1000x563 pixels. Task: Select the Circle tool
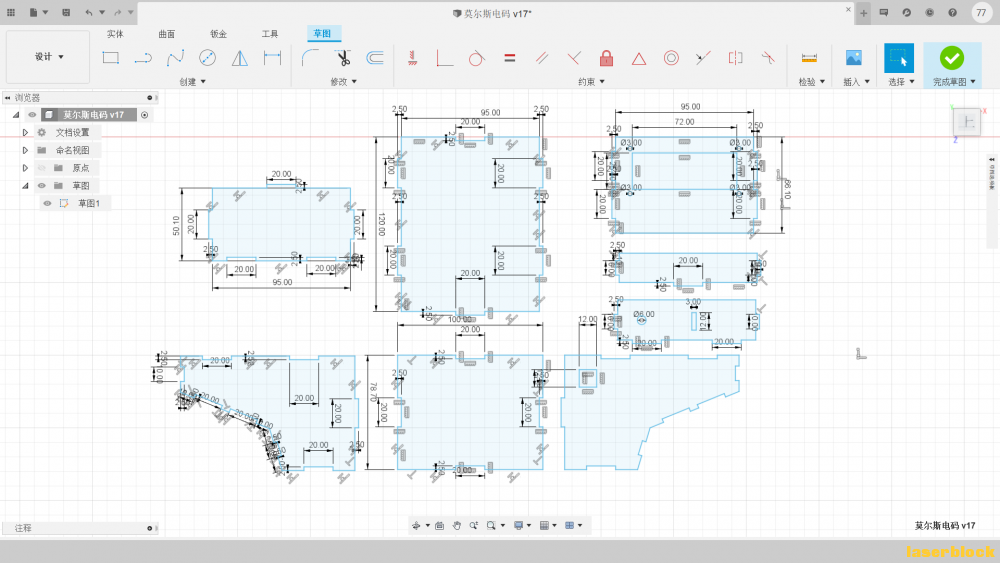click(x=207, y=58)
